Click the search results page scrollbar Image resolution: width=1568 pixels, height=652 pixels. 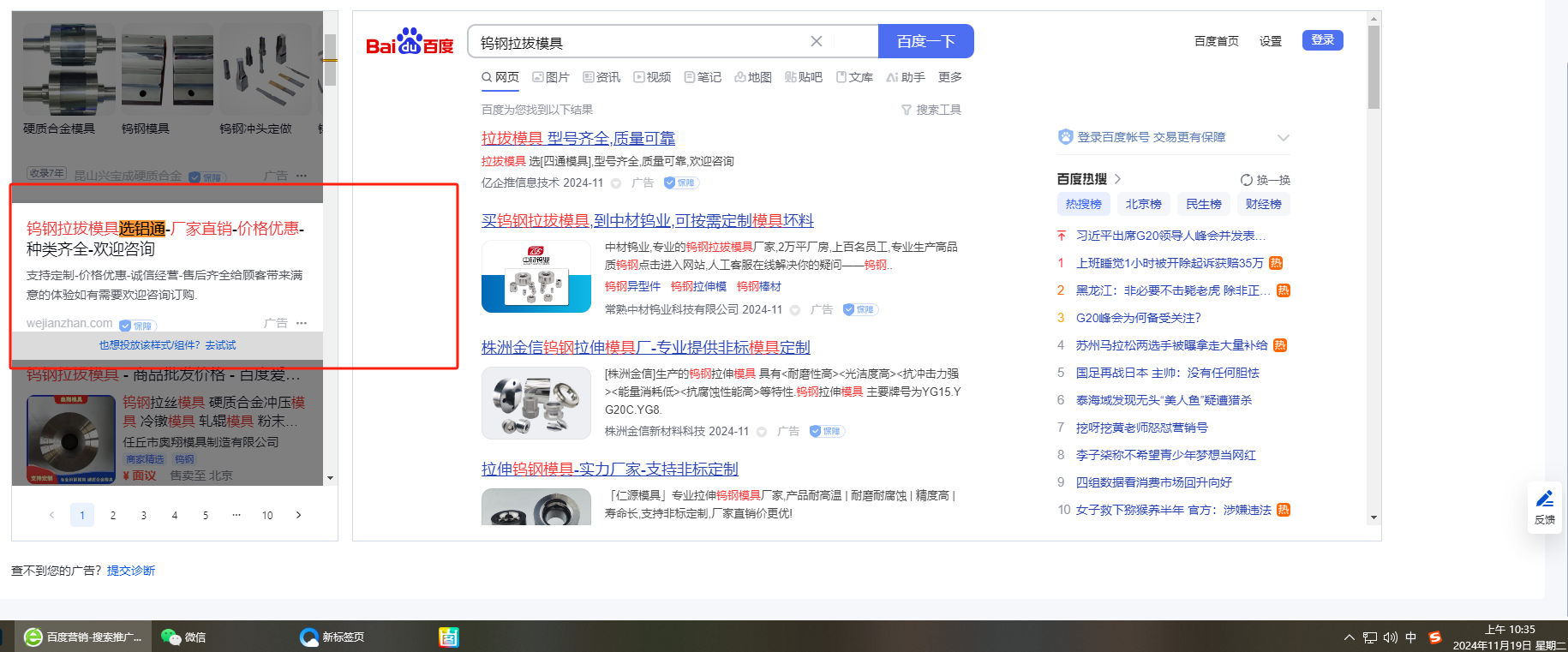click(x=1373, y=69)
